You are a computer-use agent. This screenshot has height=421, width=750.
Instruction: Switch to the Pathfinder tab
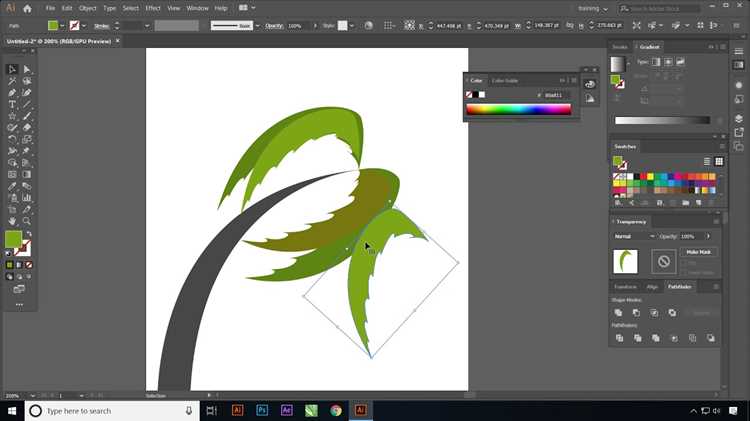[x=679, y=287]
